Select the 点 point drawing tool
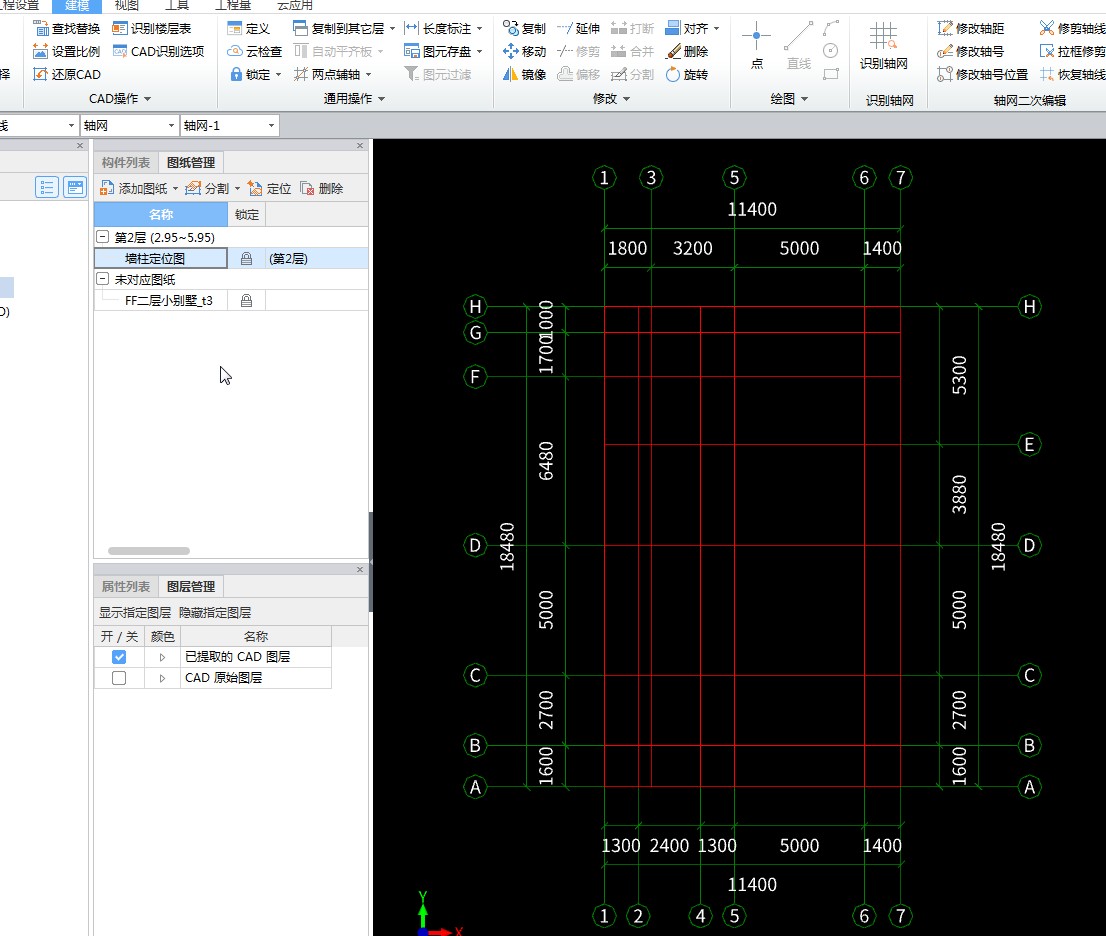Image resolution: width=1106 pixels, height=936 pixels. tap(756, 45)
